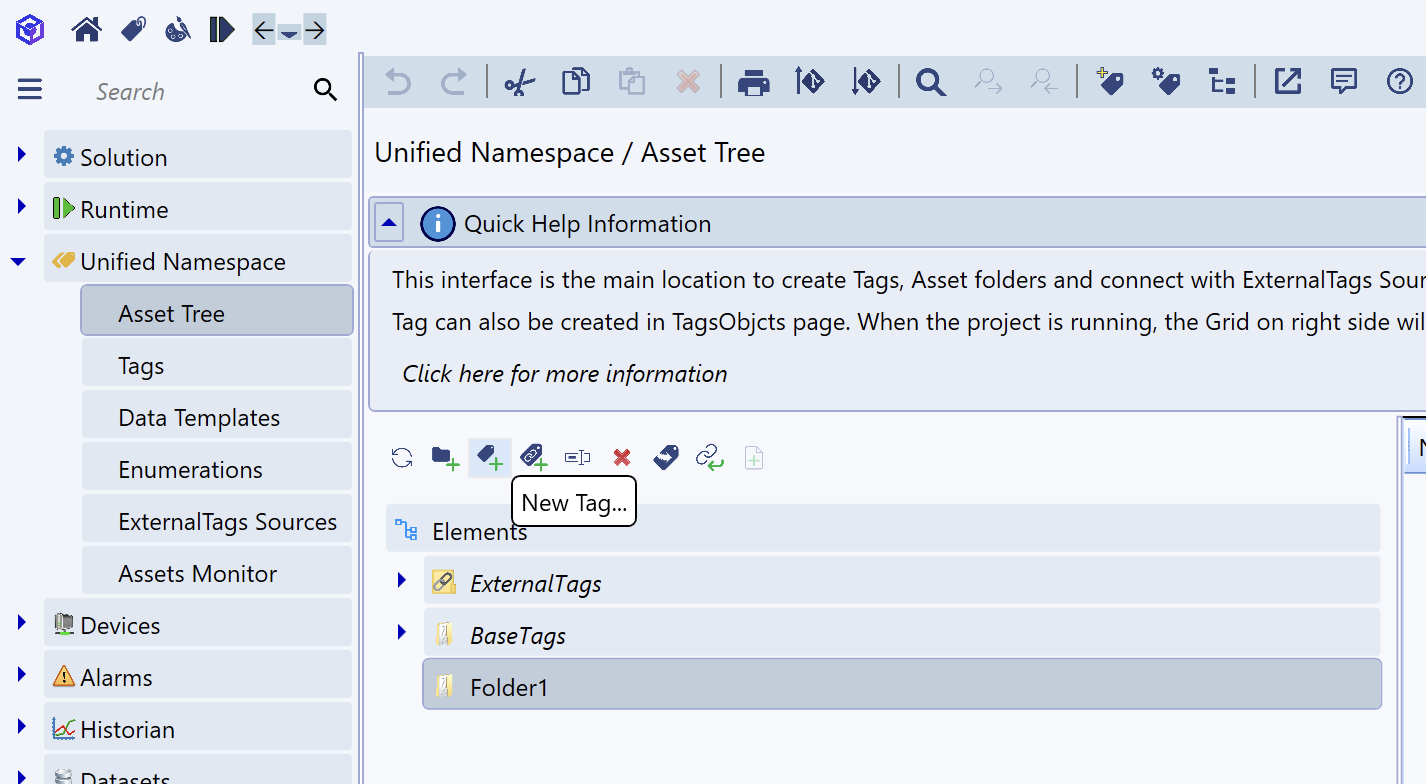
Task: Click the printer icon in top toolbar
Action: pos(753,82)
